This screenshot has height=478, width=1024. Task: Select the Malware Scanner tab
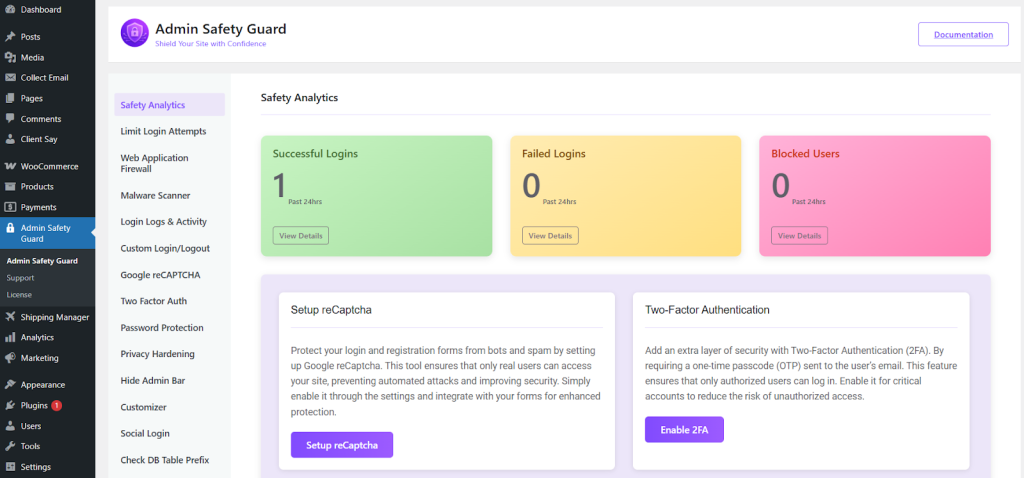tap(155, 195)
